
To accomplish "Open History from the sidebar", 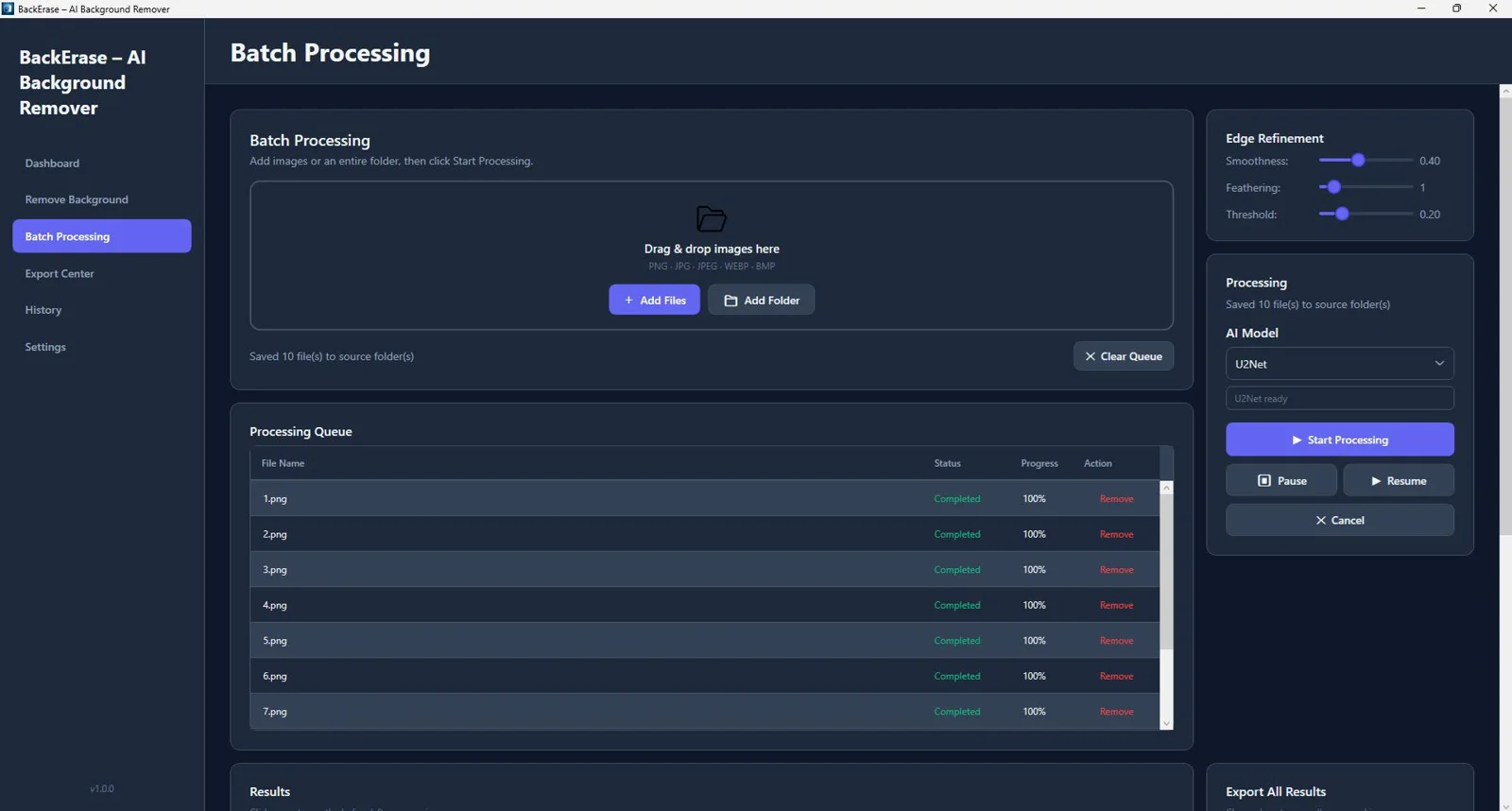I will point(102,310).
